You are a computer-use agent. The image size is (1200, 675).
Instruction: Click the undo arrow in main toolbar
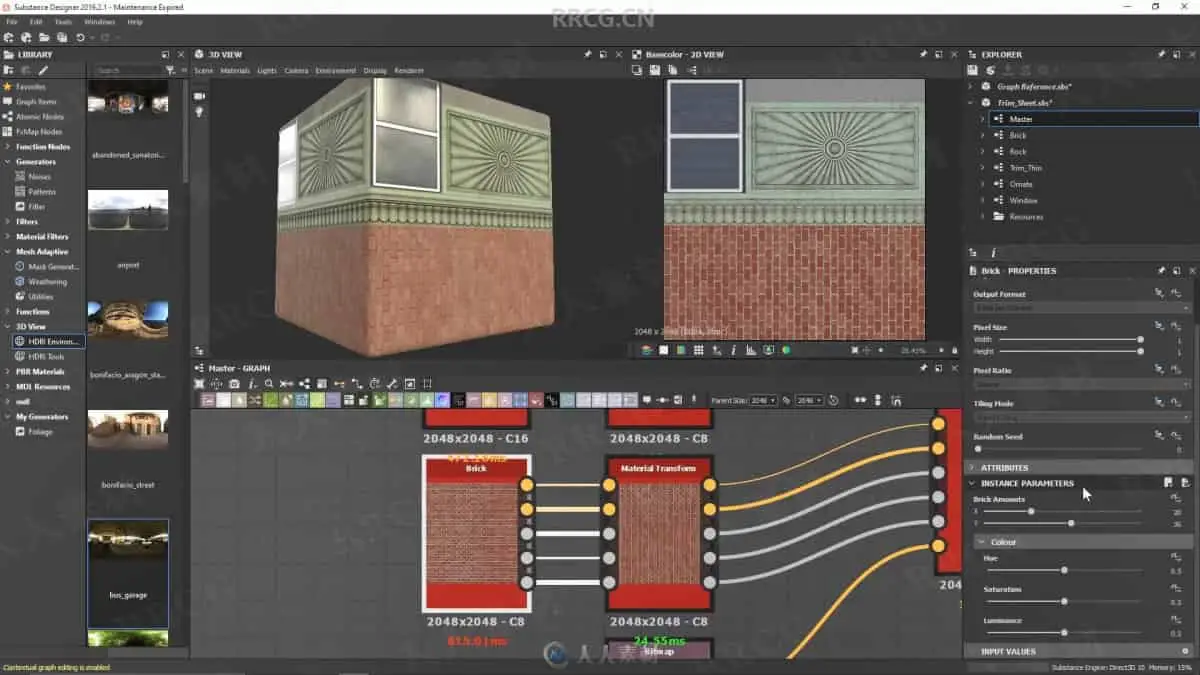pos(81,37)
